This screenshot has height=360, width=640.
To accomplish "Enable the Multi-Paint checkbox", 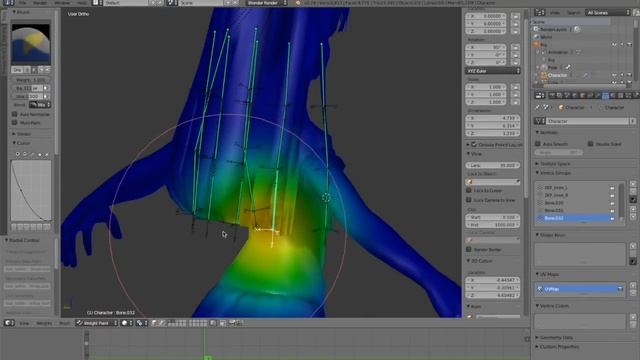I will [x=15, y=122].
